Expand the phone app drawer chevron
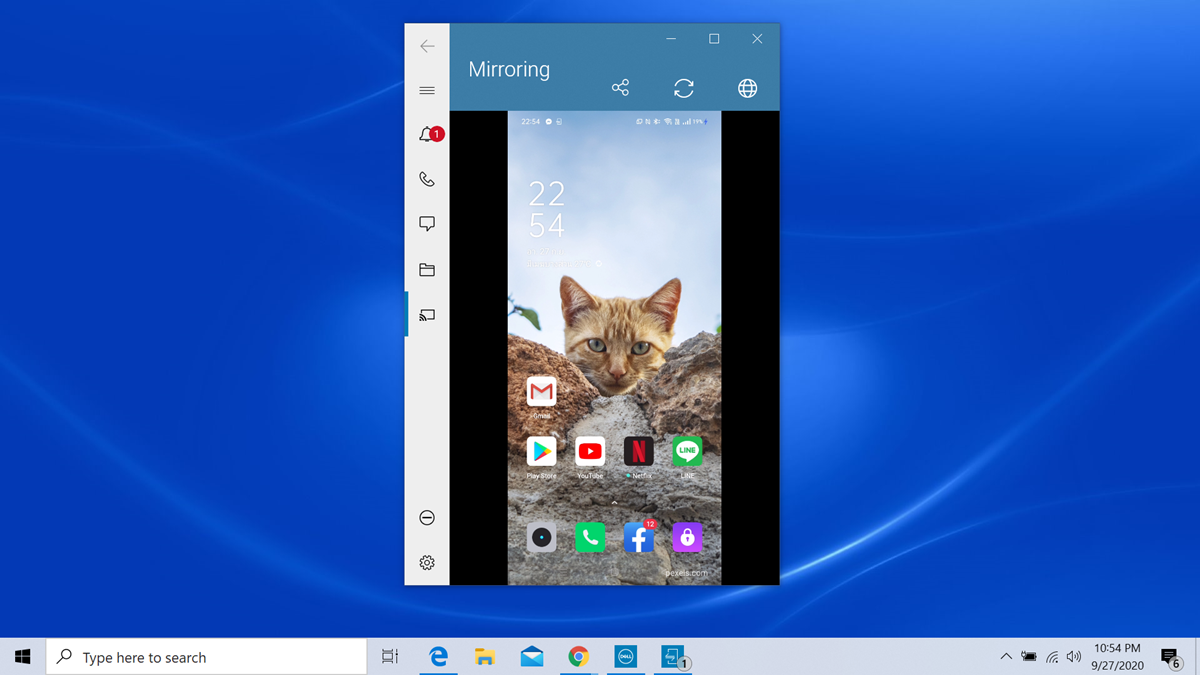Screen dimensions: 1200x675 (x=614, y=503)
